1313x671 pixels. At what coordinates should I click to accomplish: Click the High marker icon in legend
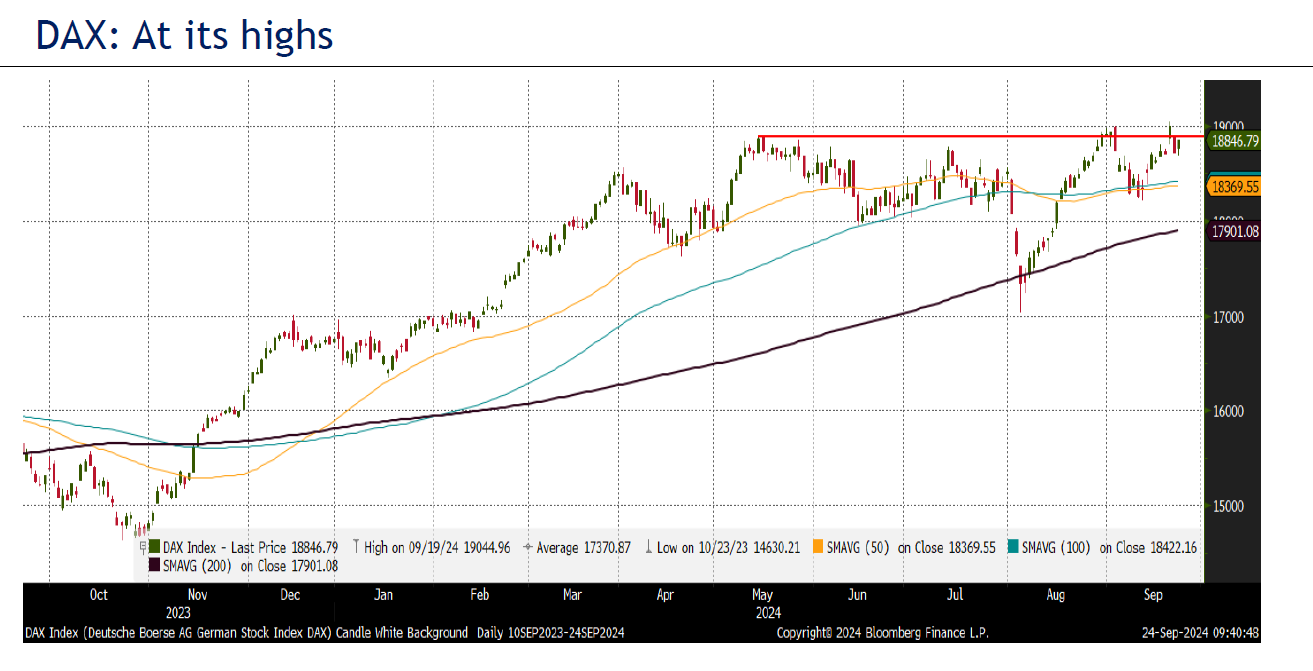[x=356, y=547]
